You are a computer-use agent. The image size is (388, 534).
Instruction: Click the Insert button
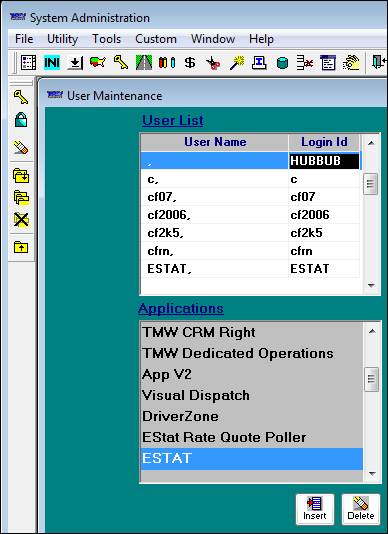pyautogui.click(x=315, y=509)
